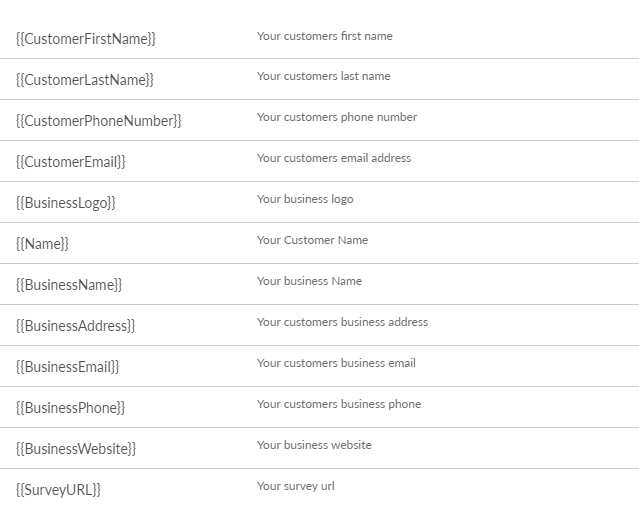The image size is (639, 519).
Task: Click the 'Your survey url' description
Action: (x=296, y=486)
